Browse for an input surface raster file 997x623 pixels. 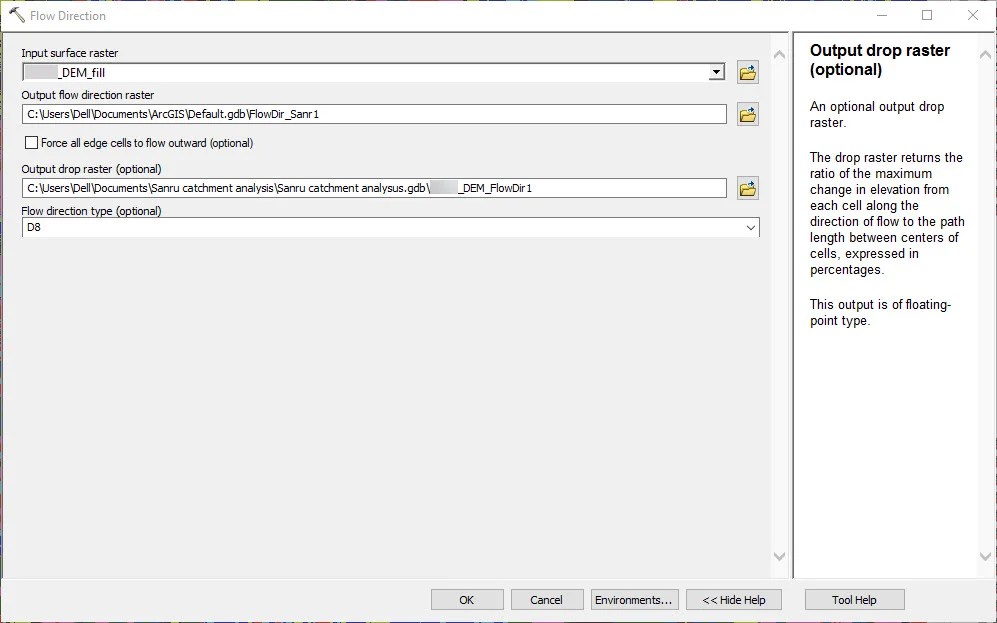747,71
